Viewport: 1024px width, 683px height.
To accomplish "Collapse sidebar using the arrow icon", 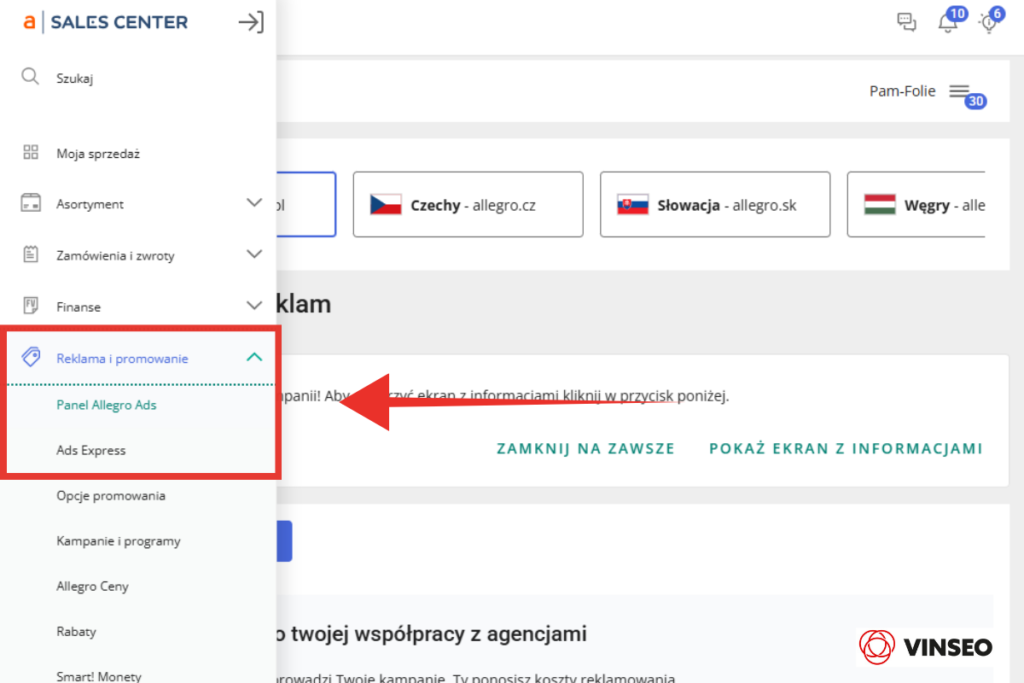I will (x=251, y=22).
